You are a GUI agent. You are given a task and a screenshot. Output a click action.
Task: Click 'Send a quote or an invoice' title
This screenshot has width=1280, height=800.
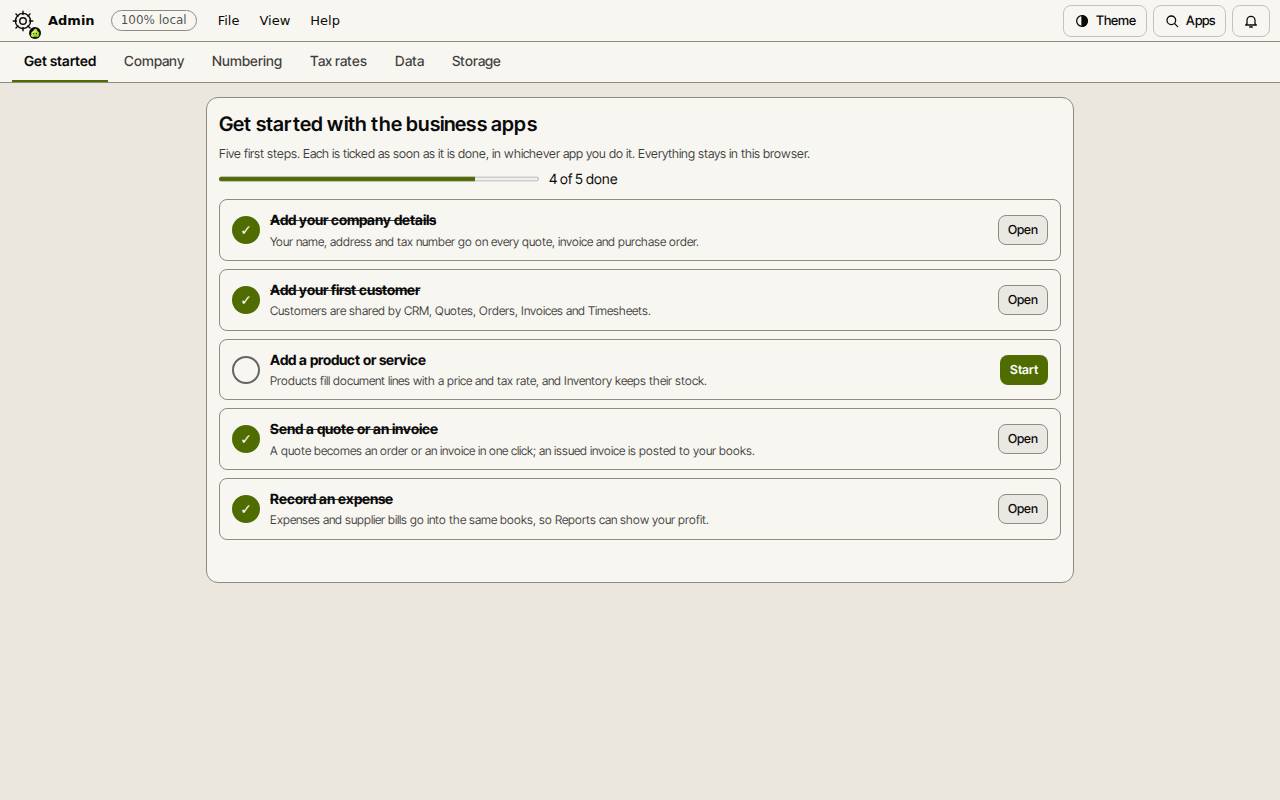coord(354,429)
